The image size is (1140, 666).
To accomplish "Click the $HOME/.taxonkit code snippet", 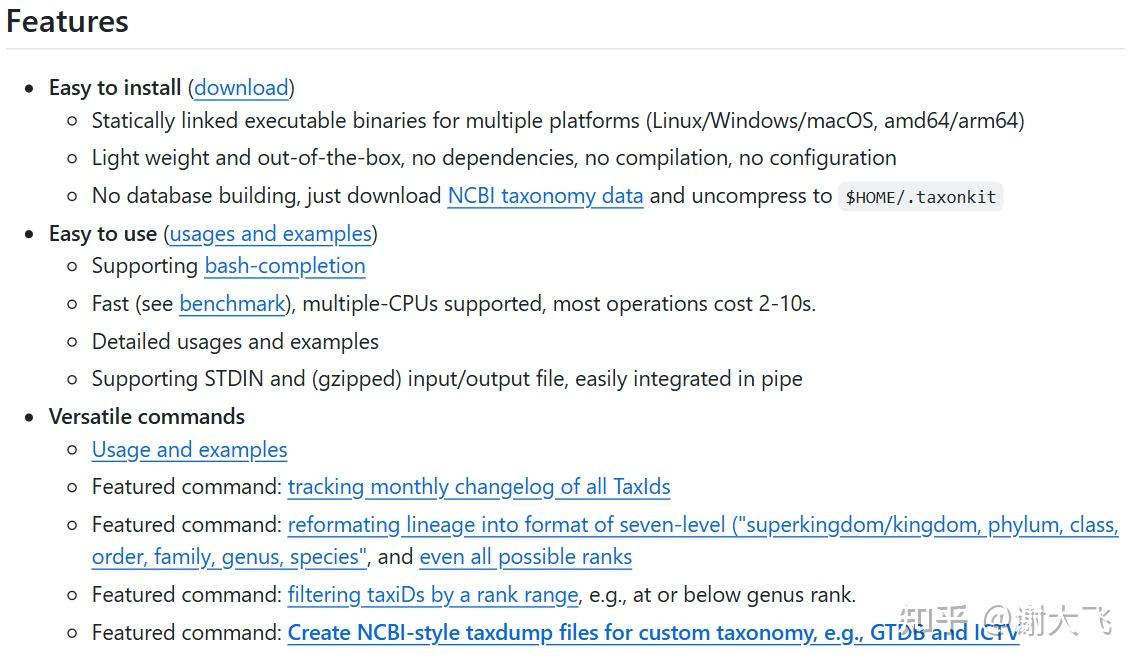I will click(920, 197).
